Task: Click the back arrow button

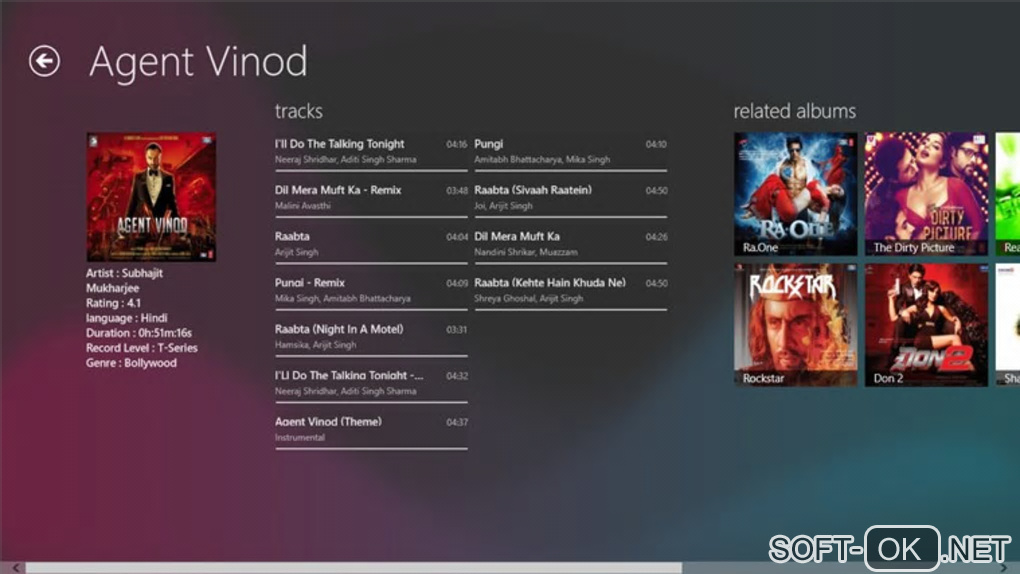Action: 44,61
